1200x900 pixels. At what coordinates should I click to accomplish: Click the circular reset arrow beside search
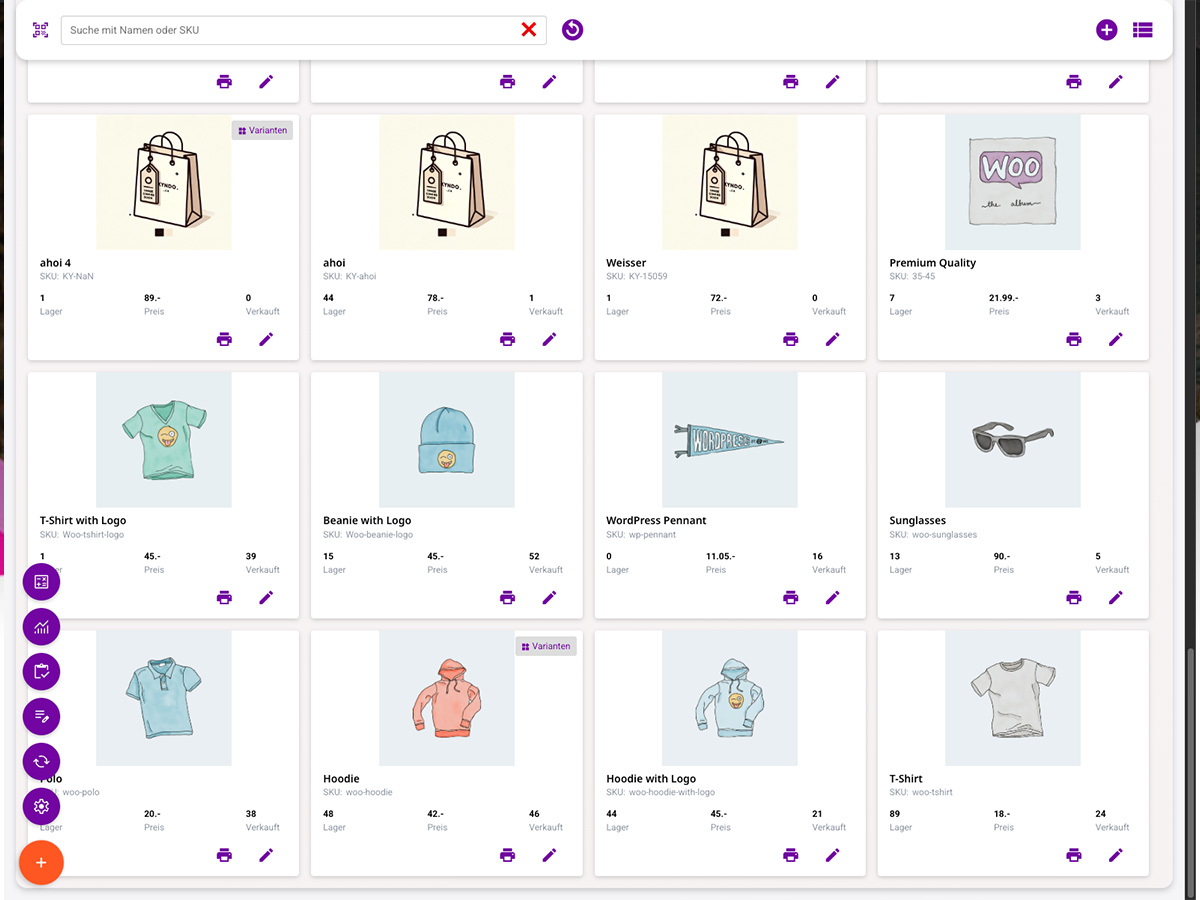click(572, 30)
